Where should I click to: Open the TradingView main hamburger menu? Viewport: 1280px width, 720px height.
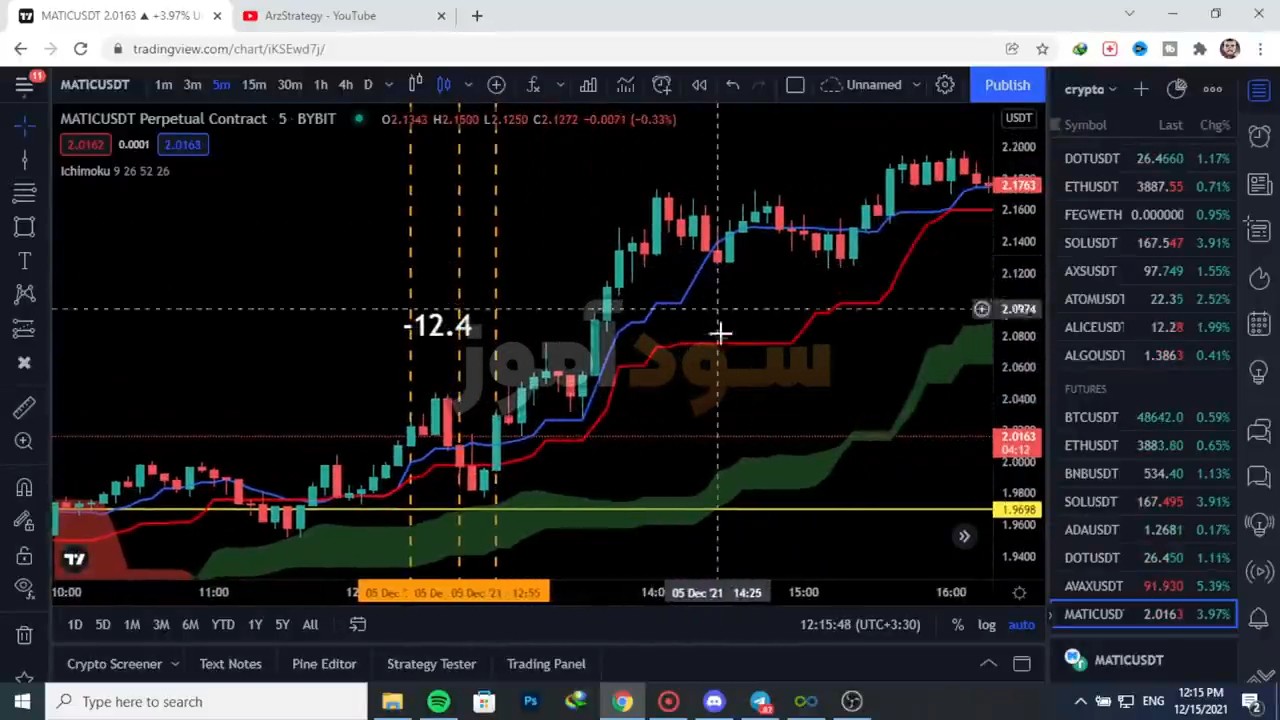pyautogui.click(x=24, y=85)
